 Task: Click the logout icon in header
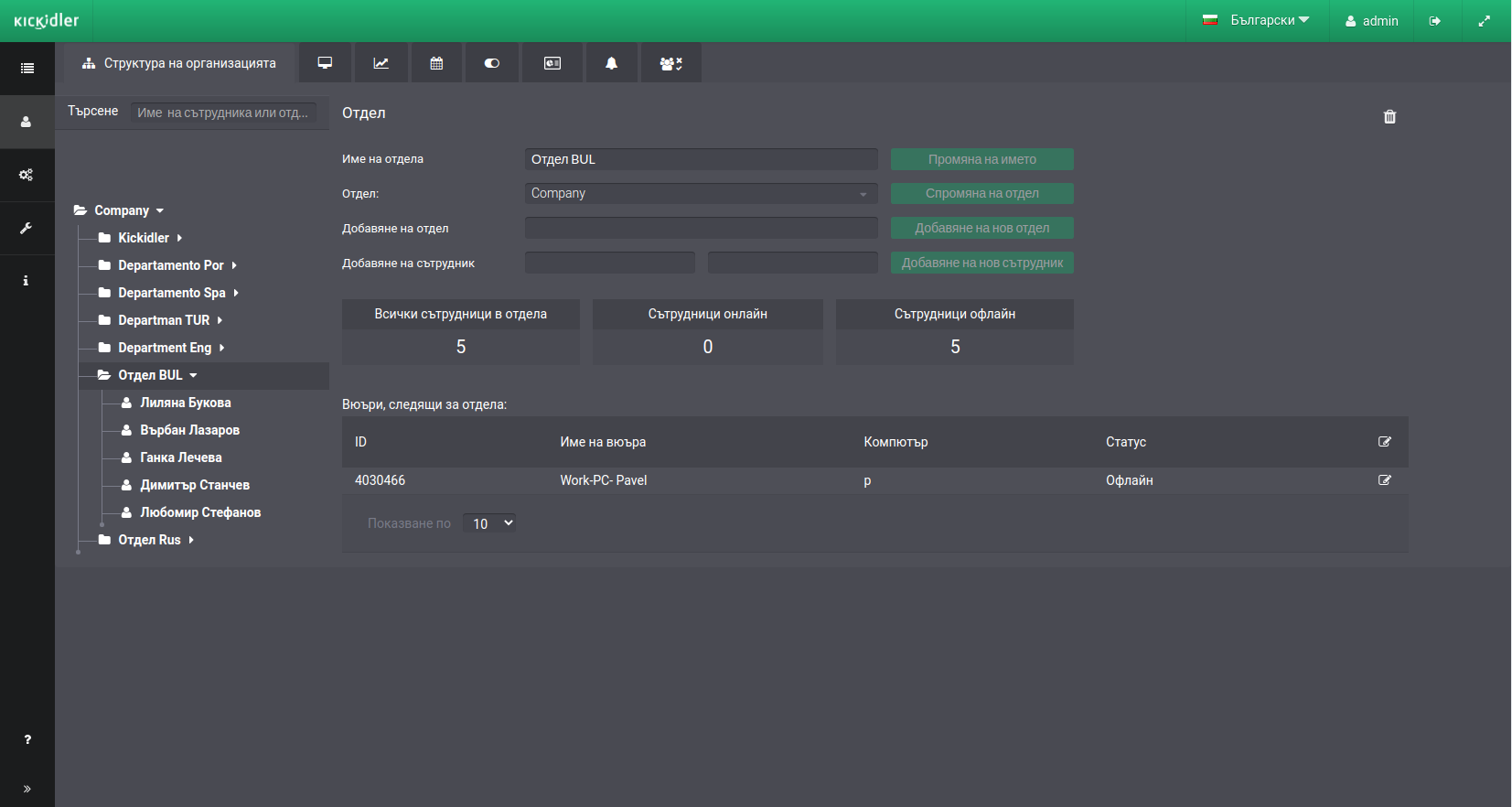(1435, 21)
